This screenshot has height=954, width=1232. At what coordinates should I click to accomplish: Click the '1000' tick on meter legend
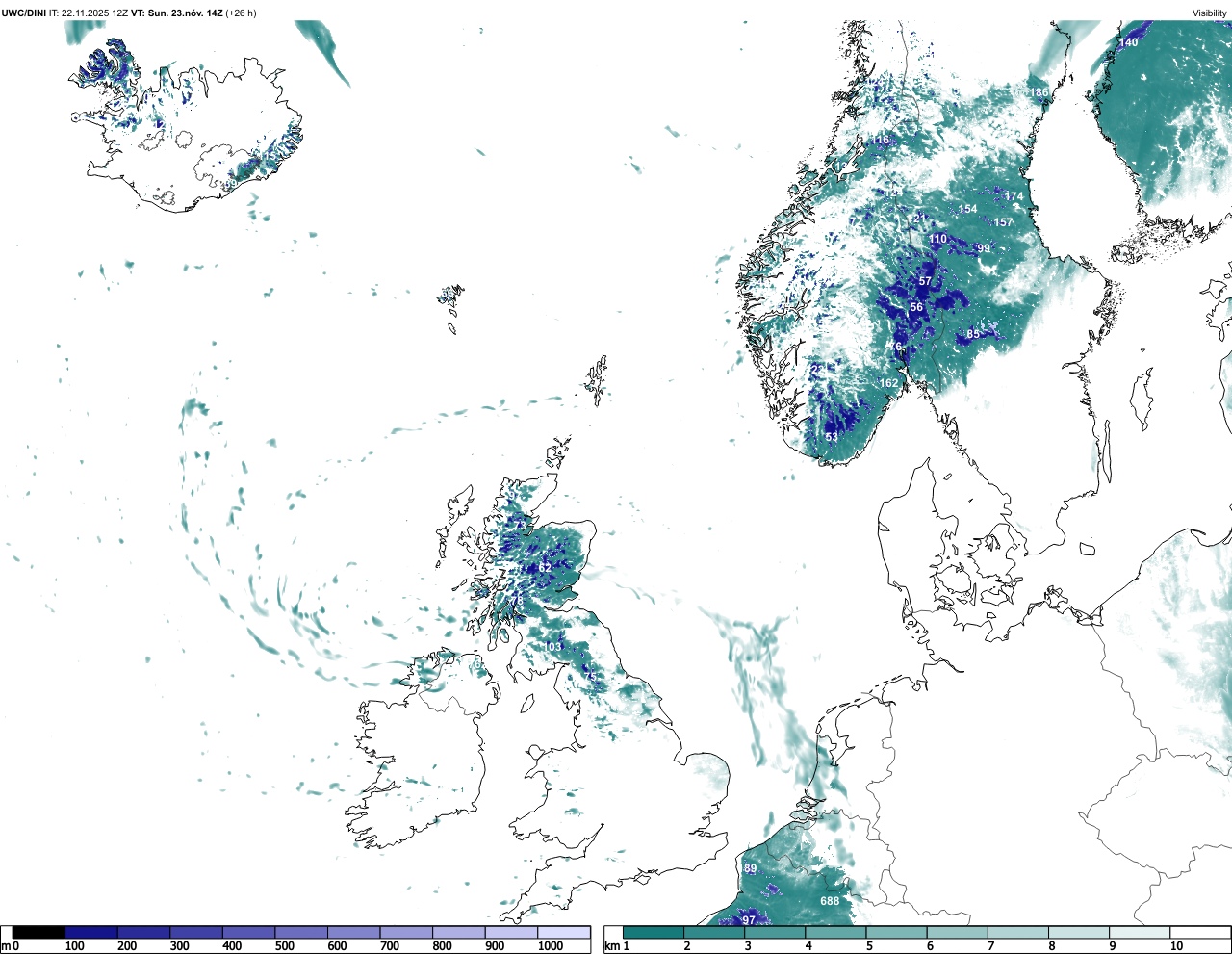point(551,946)
